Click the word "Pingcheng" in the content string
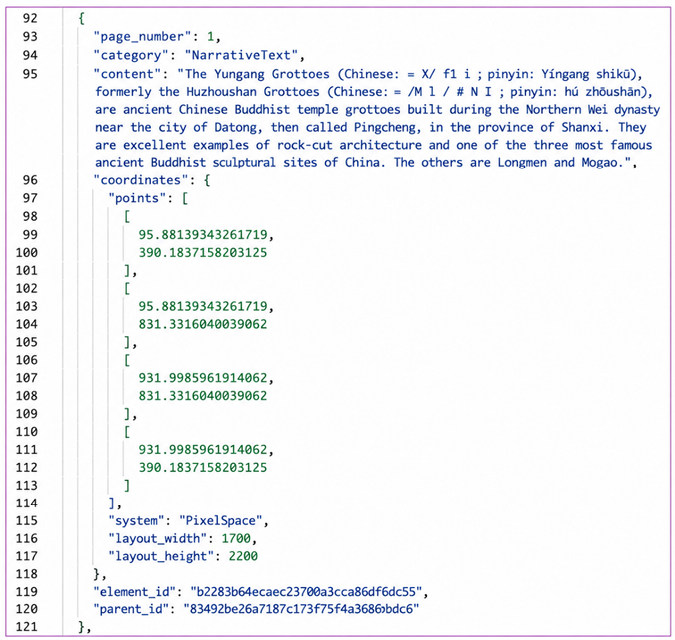The image size is (675, 640). (385, 127)
